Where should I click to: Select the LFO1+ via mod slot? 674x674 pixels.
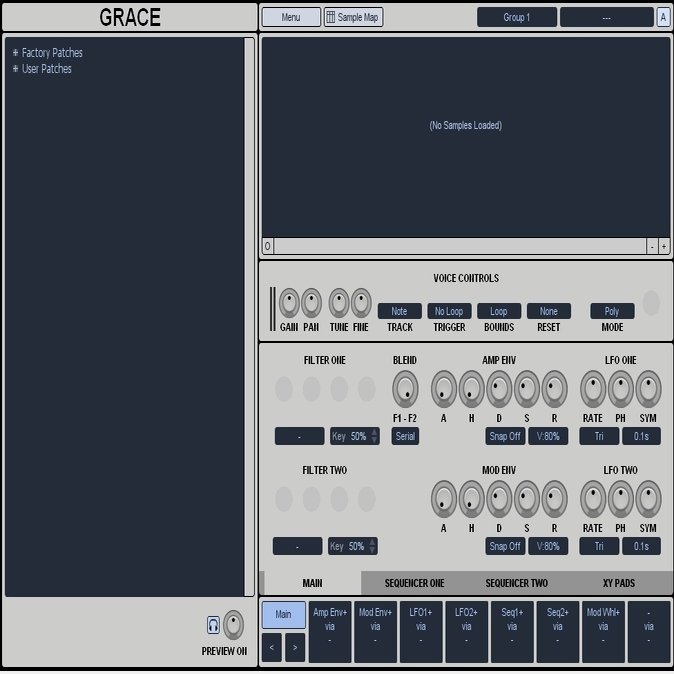click(x=421, y=631)
